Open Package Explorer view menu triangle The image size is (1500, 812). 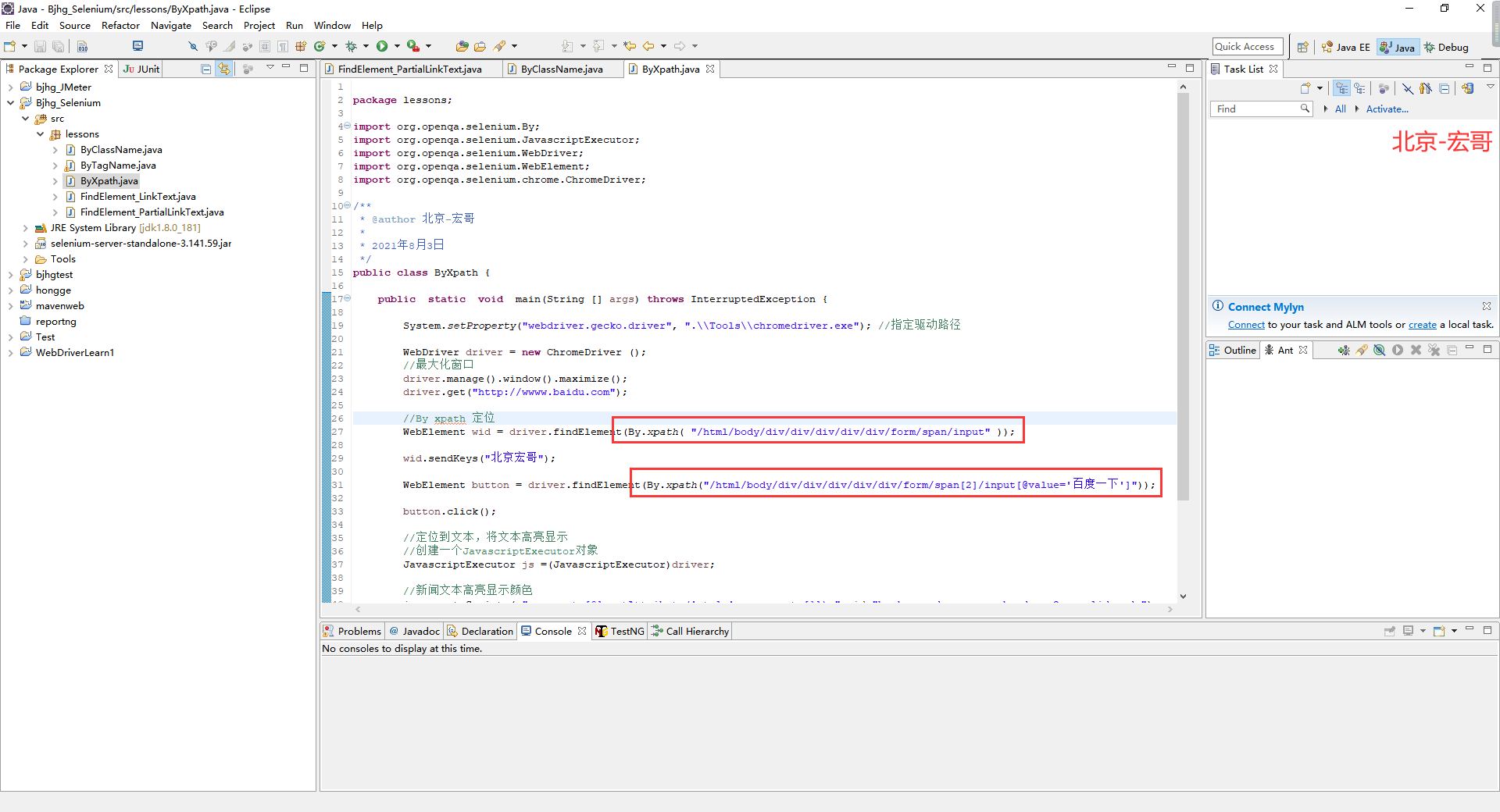(x=270, y=68)
